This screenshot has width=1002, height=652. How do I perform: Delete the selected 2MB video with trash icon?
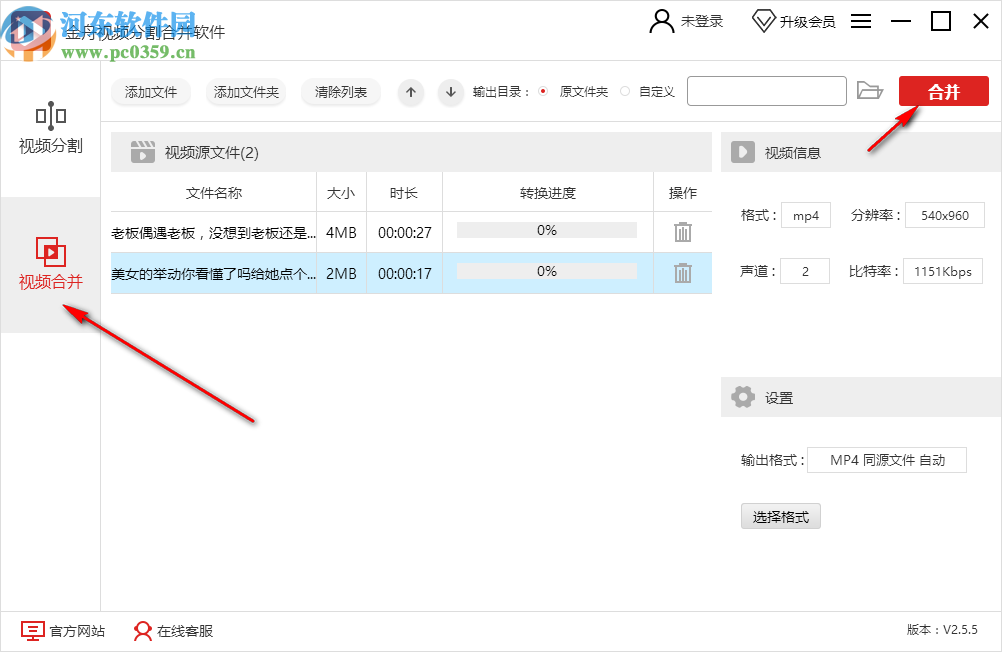click(x=682, y=271)
